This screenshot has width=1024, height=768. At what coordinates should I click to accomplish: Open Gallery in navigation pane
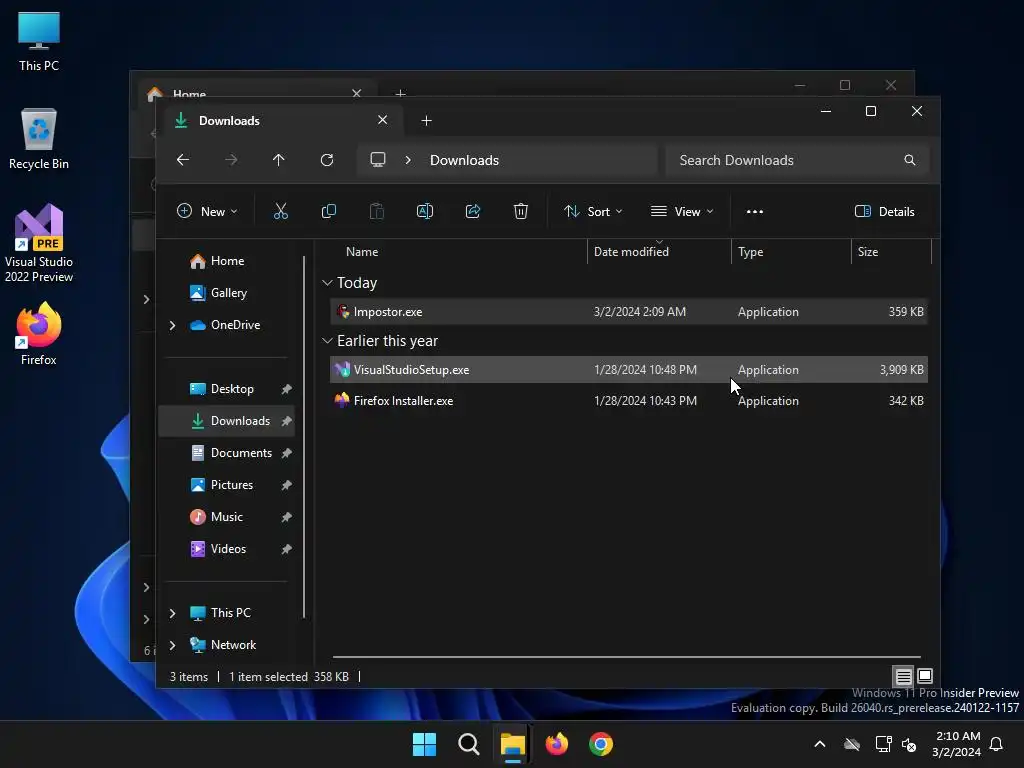click(227, 293)
